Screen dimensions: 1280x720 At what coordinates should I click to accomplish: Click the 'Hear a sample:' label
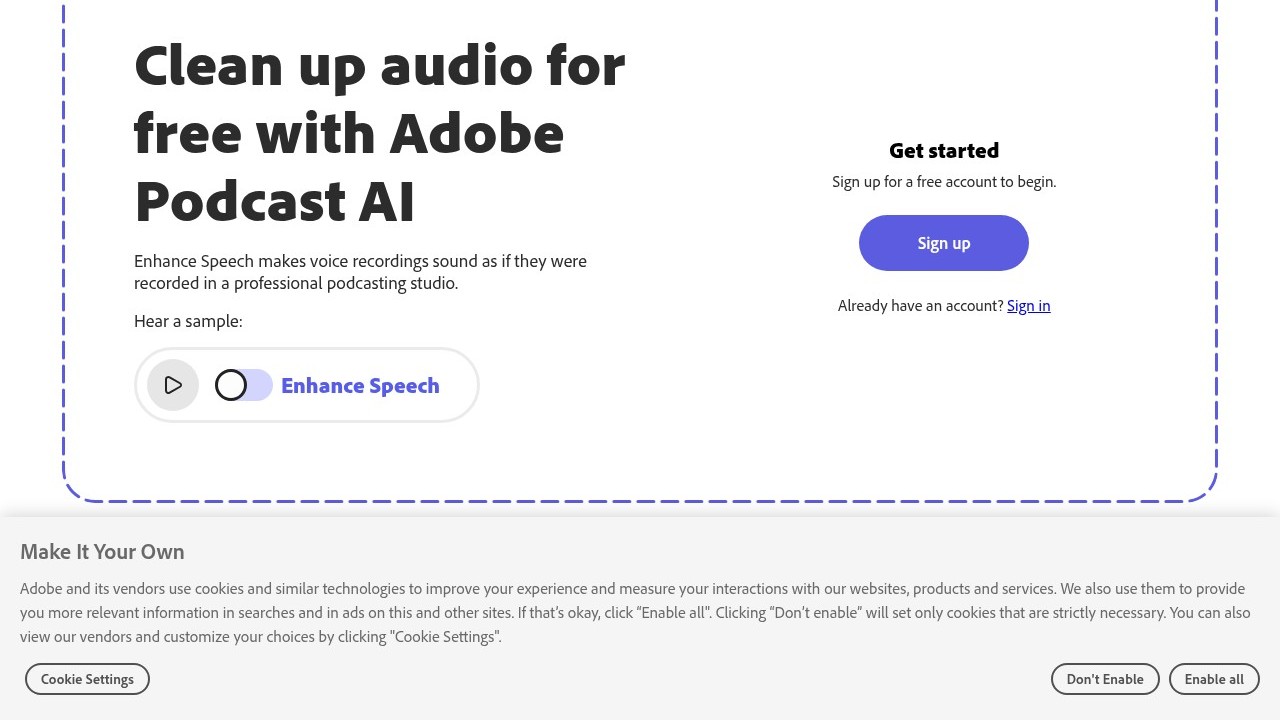(x=188, y=321)
